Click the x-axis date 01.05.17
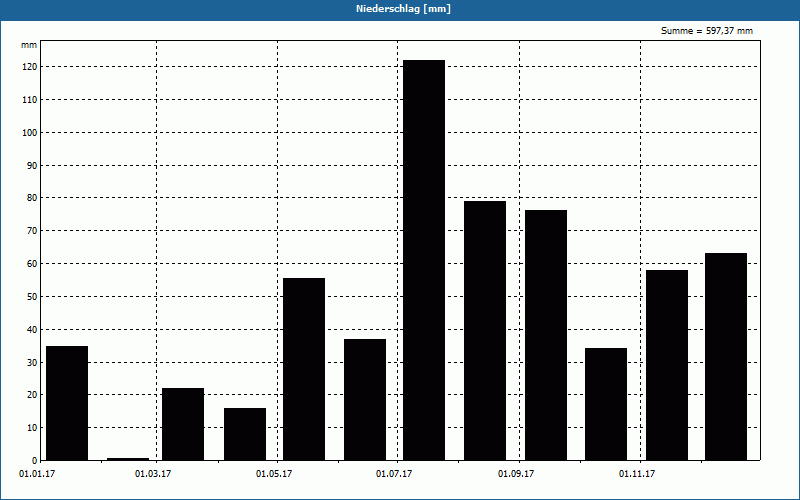Viewport: 800px width, 500px height. (274, 474)
